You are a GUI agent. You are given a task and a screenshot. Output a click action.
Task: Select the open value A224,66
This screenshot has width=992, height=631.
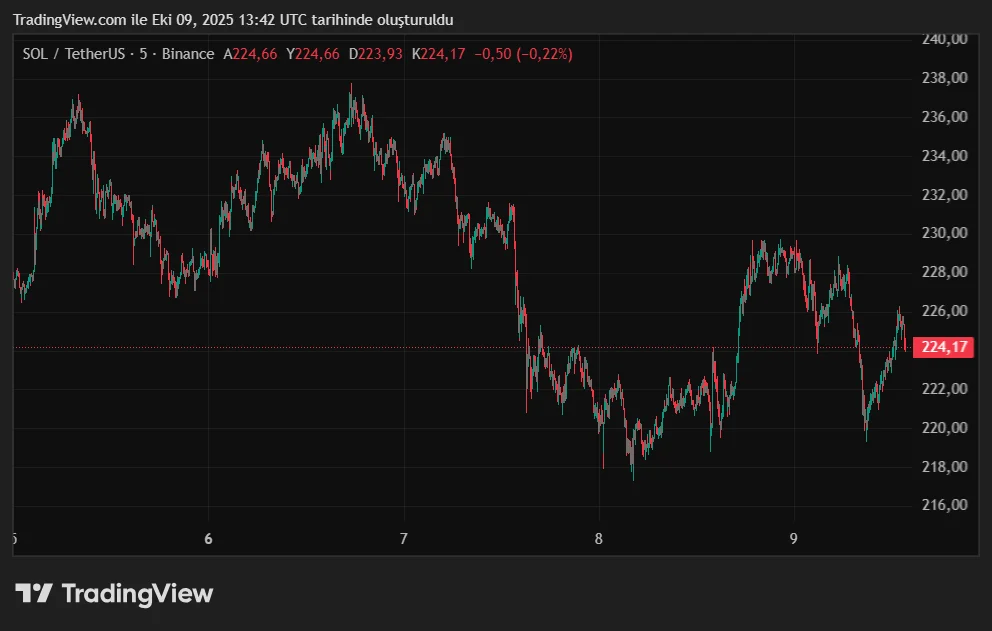[250, 54]
